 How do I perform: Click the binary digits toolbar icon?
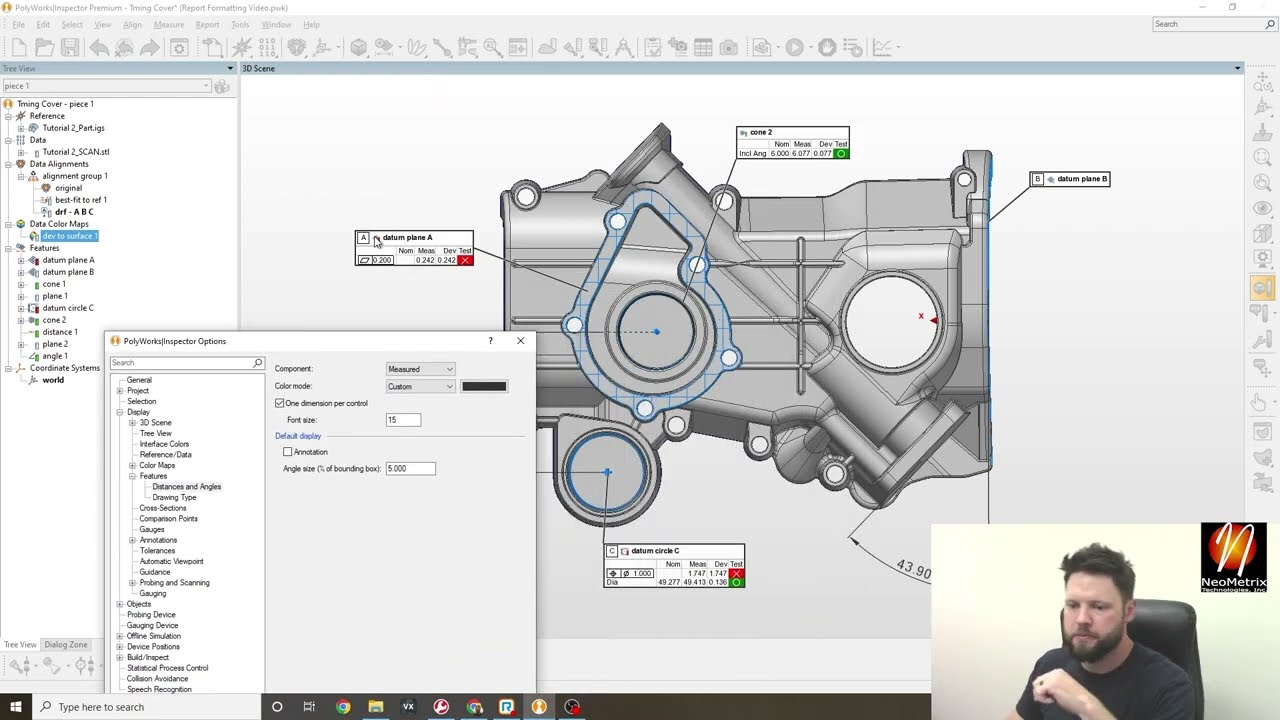click(269, 47)
